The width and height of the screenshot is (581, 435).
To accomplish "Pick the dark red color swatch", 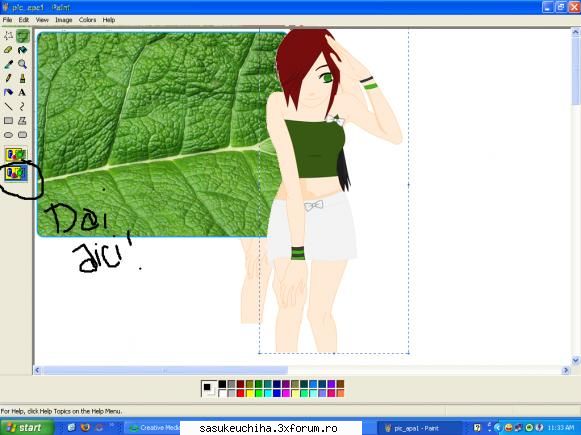I will tap(240, 384).
